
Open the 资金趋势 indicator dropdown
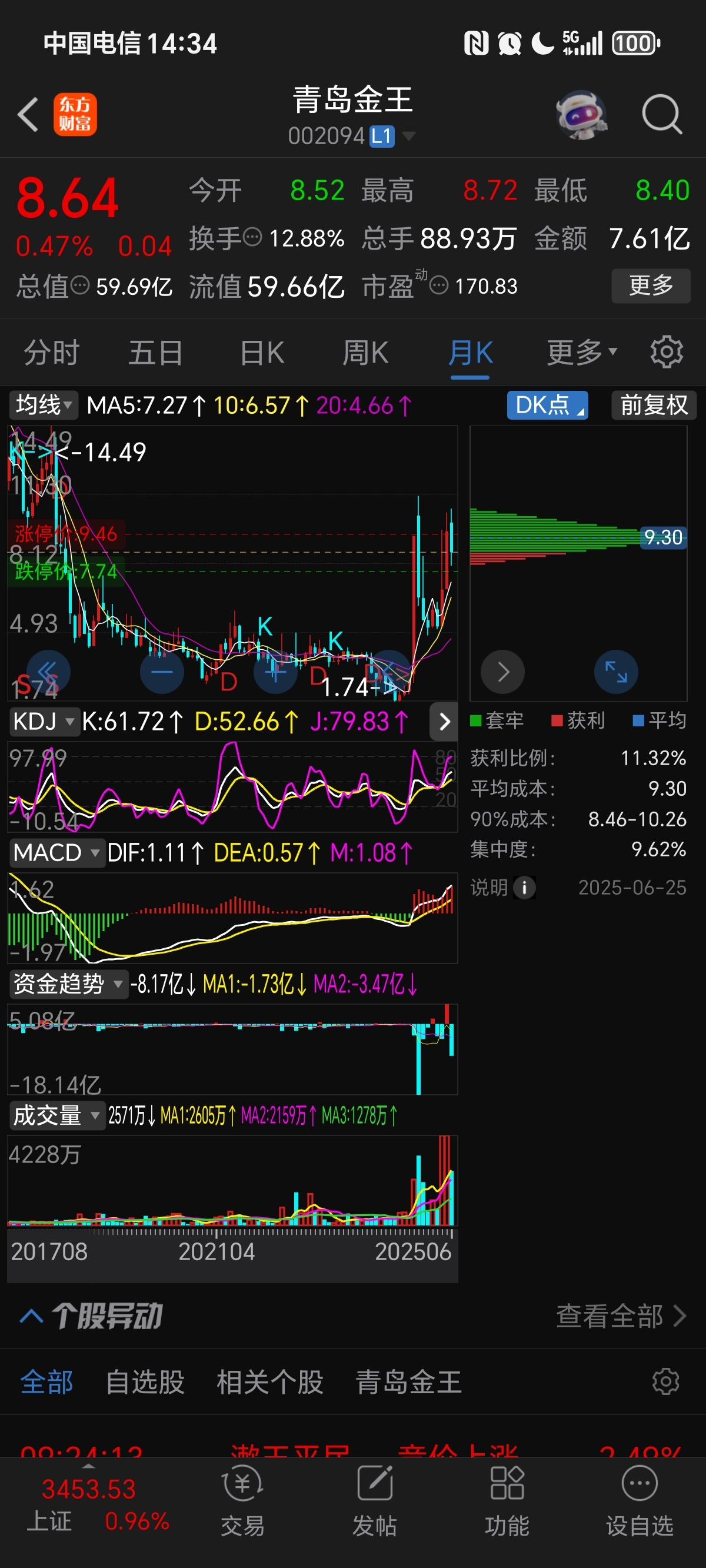[68, 984]
